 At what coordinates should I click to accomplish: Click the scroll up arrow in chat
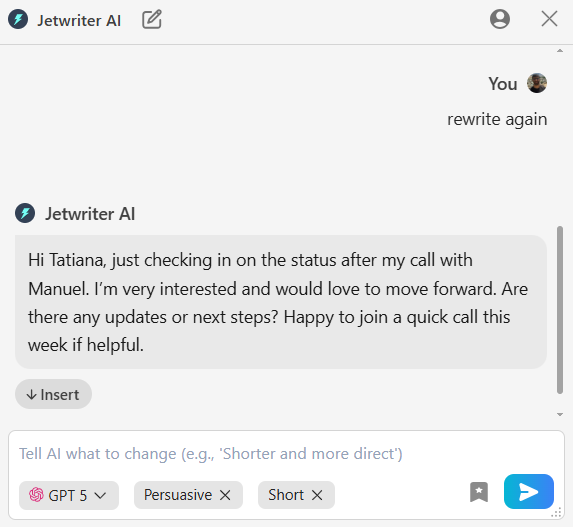(x=560, y=51)
